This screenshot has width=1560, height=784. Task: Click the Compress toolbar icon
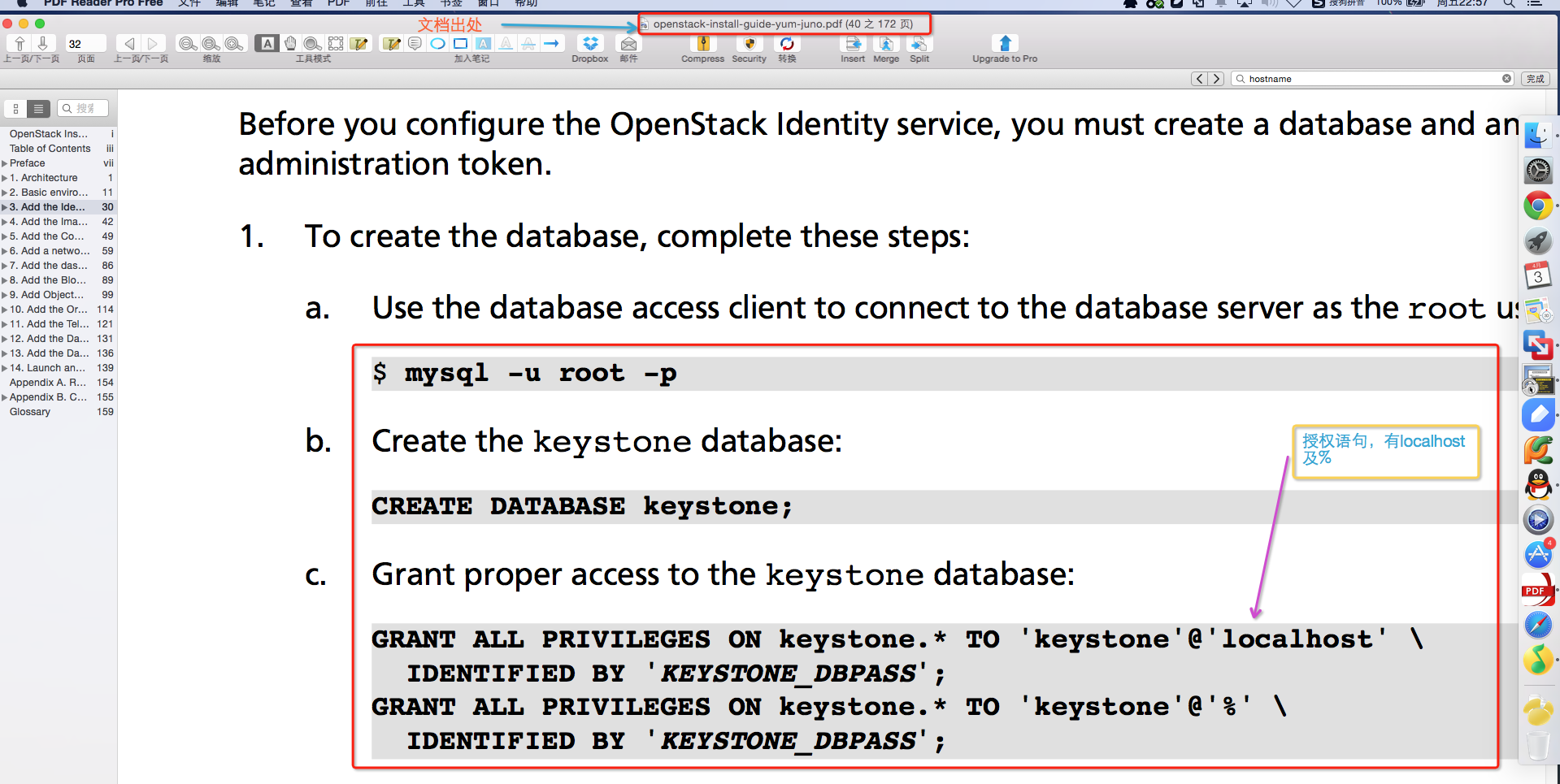[x=703, y=43]
